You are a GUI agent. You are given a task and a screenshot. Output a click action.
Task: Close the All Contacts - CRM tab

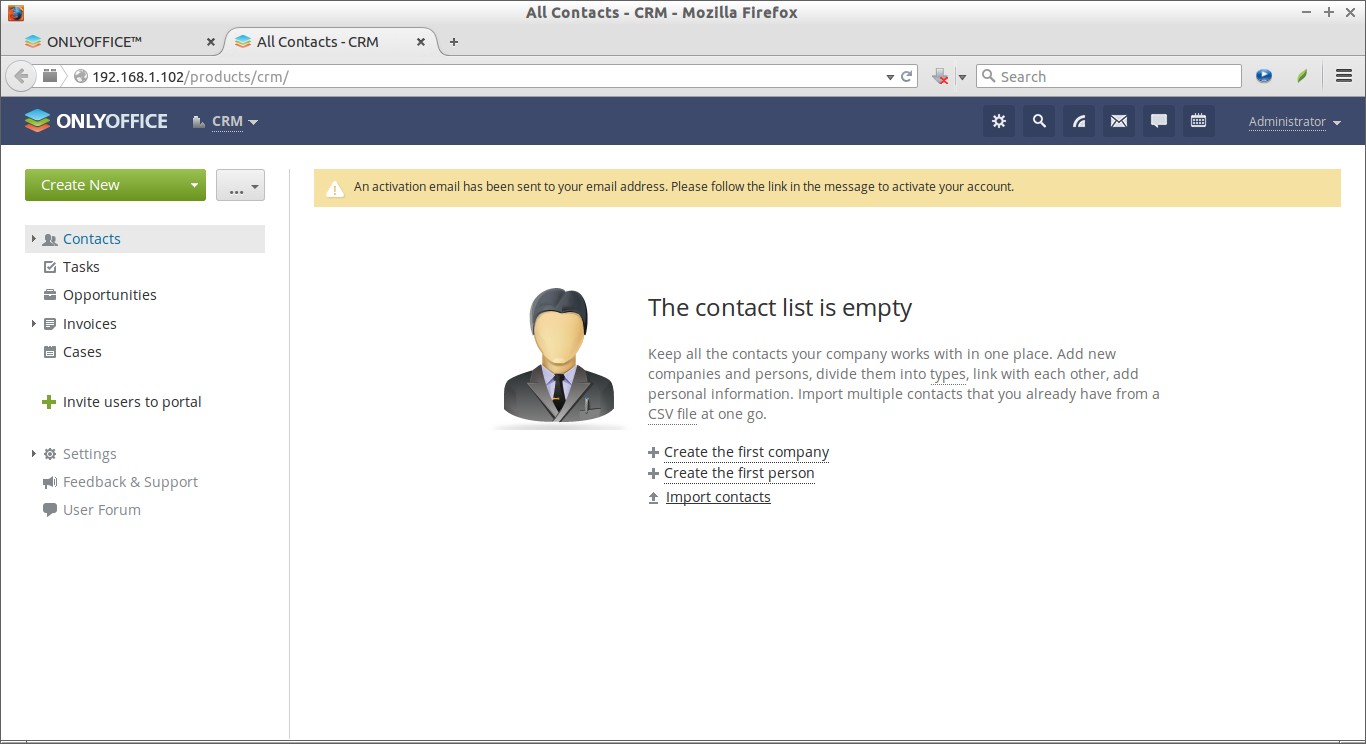point(421,42)
